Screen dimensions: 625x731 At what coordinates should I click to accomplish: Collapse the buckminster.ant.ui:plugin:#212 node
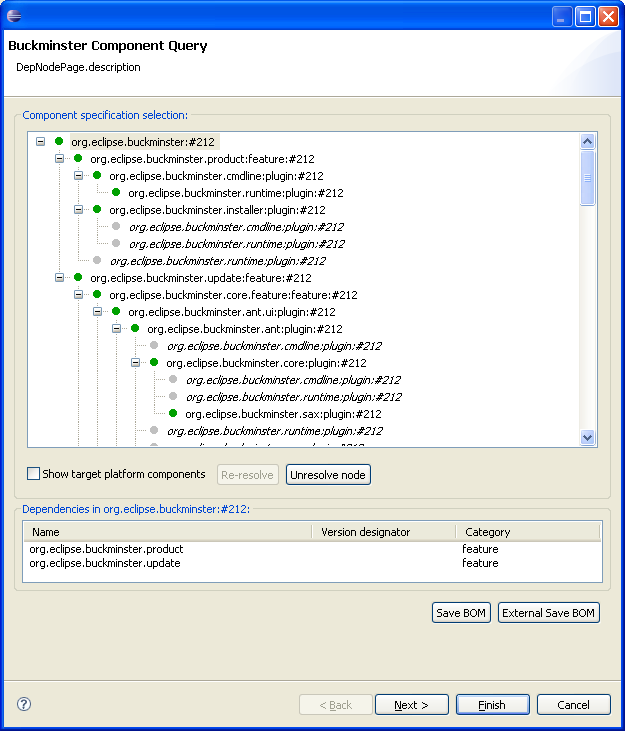[98, 311]
